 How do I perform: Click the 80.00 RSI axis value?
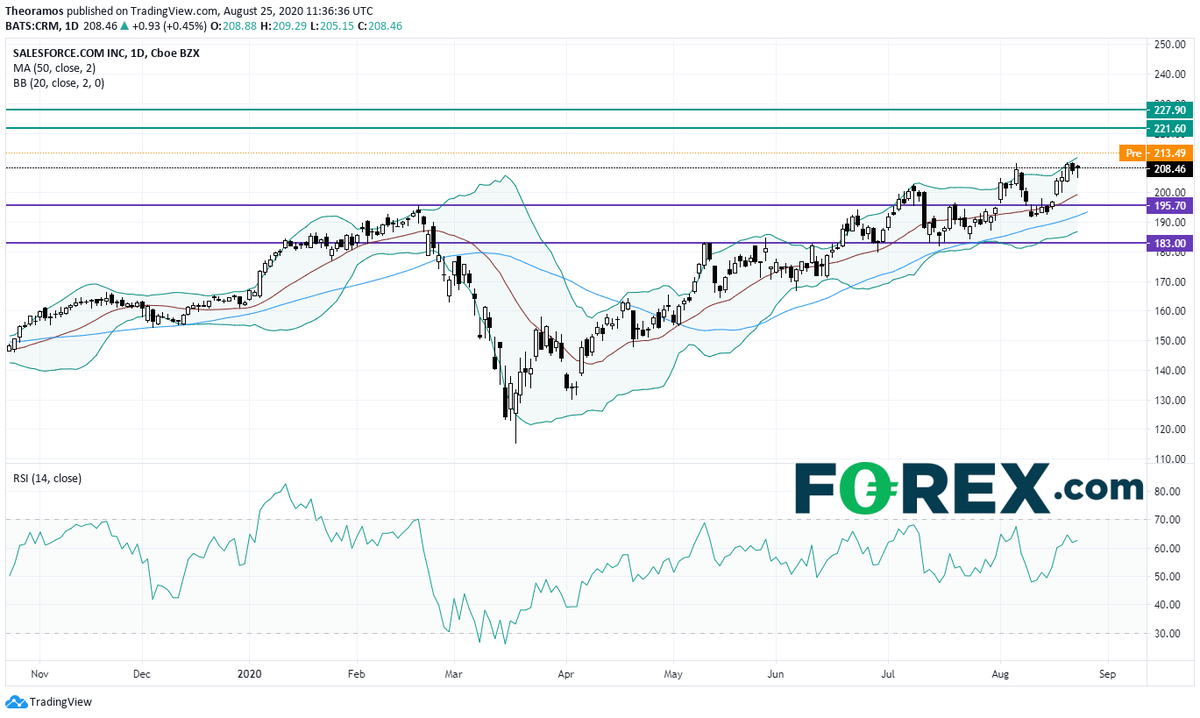[1168, 492]
